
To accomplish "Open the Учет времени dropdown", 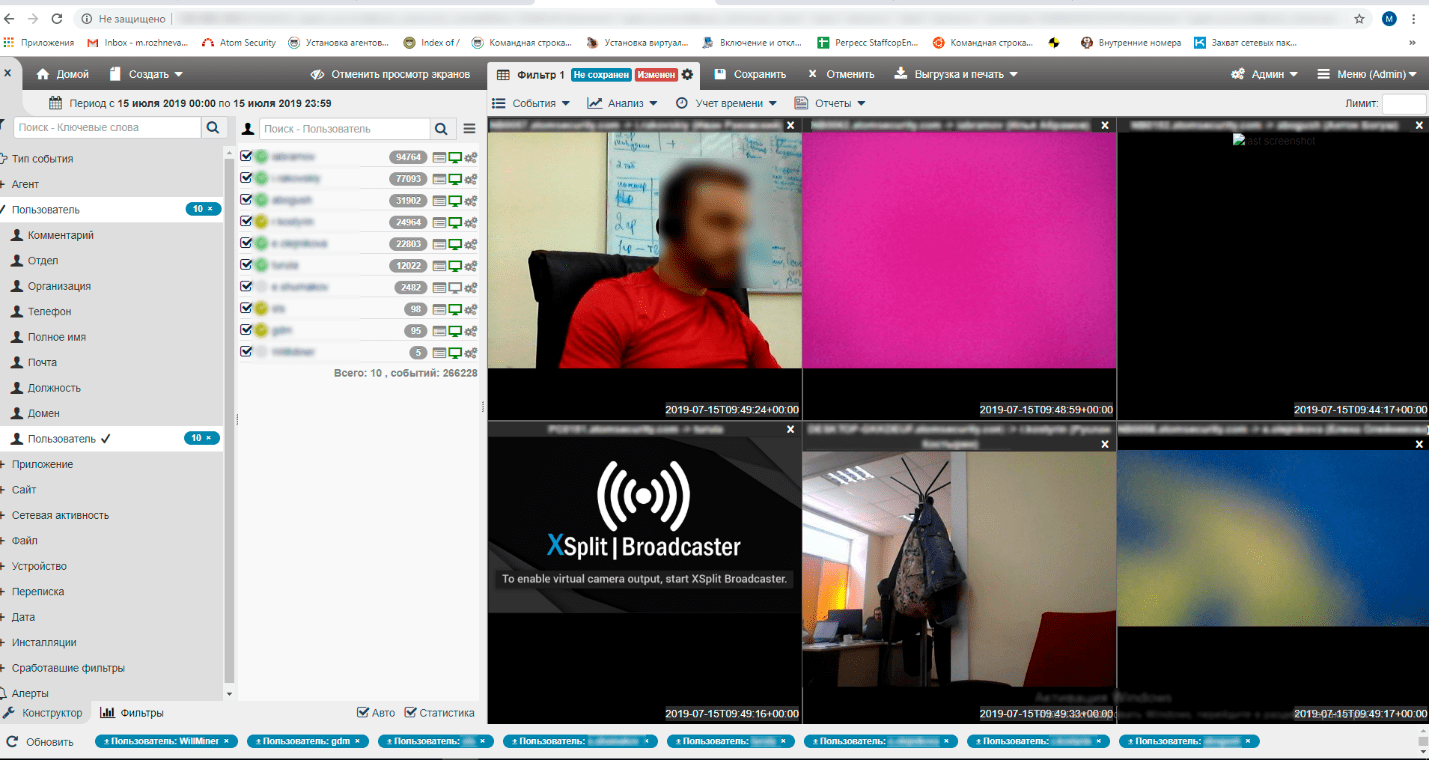I will pos(726,103).
